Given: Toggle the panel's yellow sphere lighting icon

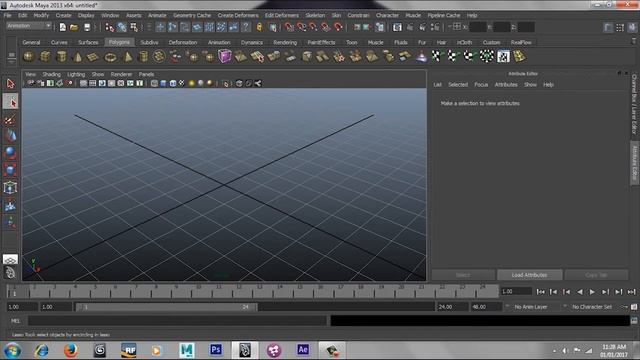Looking at the screenshot, I should [191, 84].
